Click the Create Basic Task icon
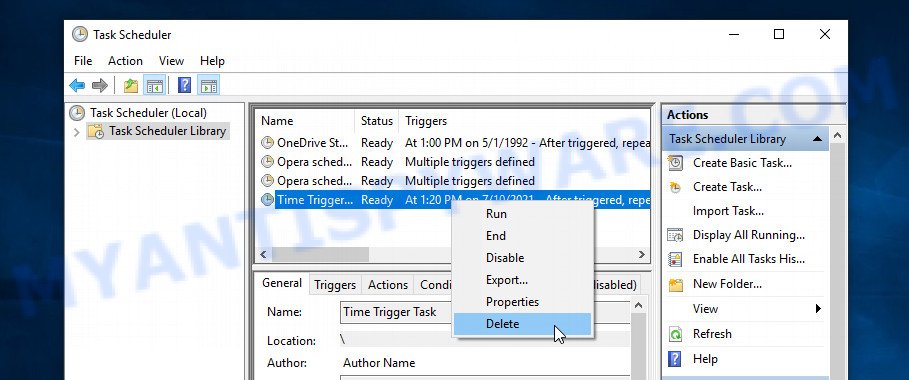This screenshot has width=909, height=380. pos(675,163)
